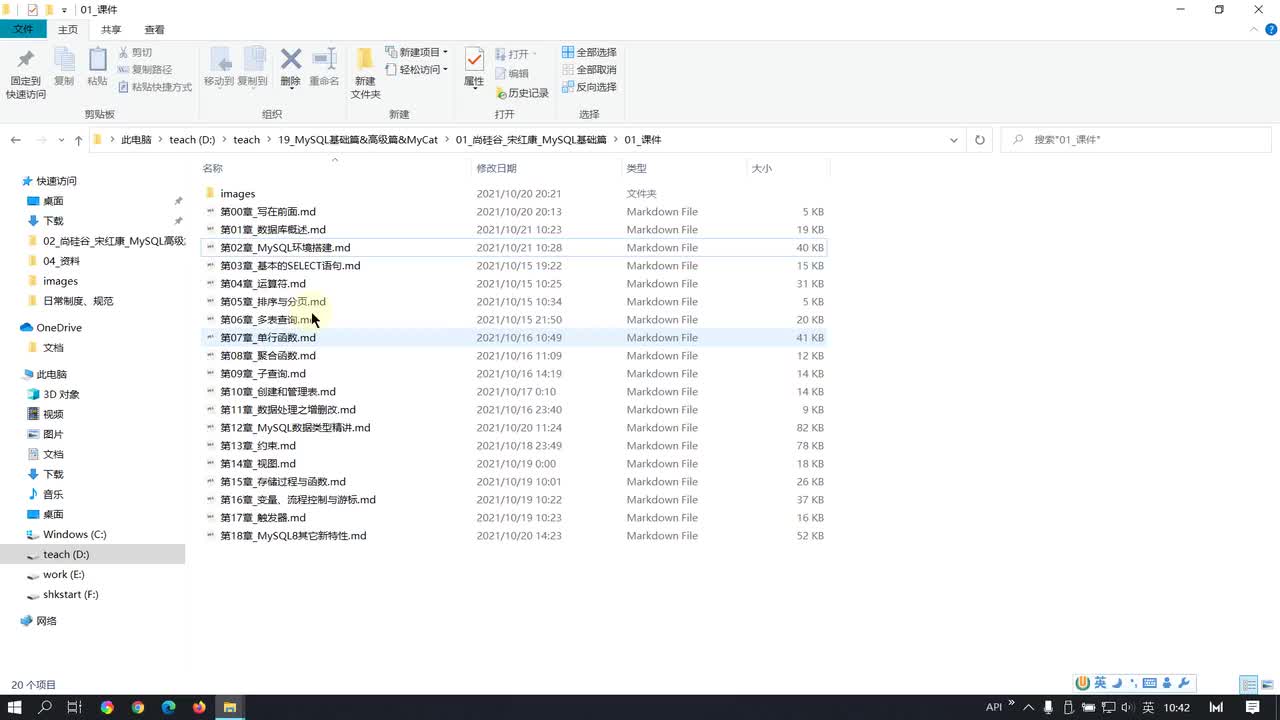This screenshot has width=1280, height=720.
Task: Click Select all in ribbon
Action: click(x=589, y=52)
